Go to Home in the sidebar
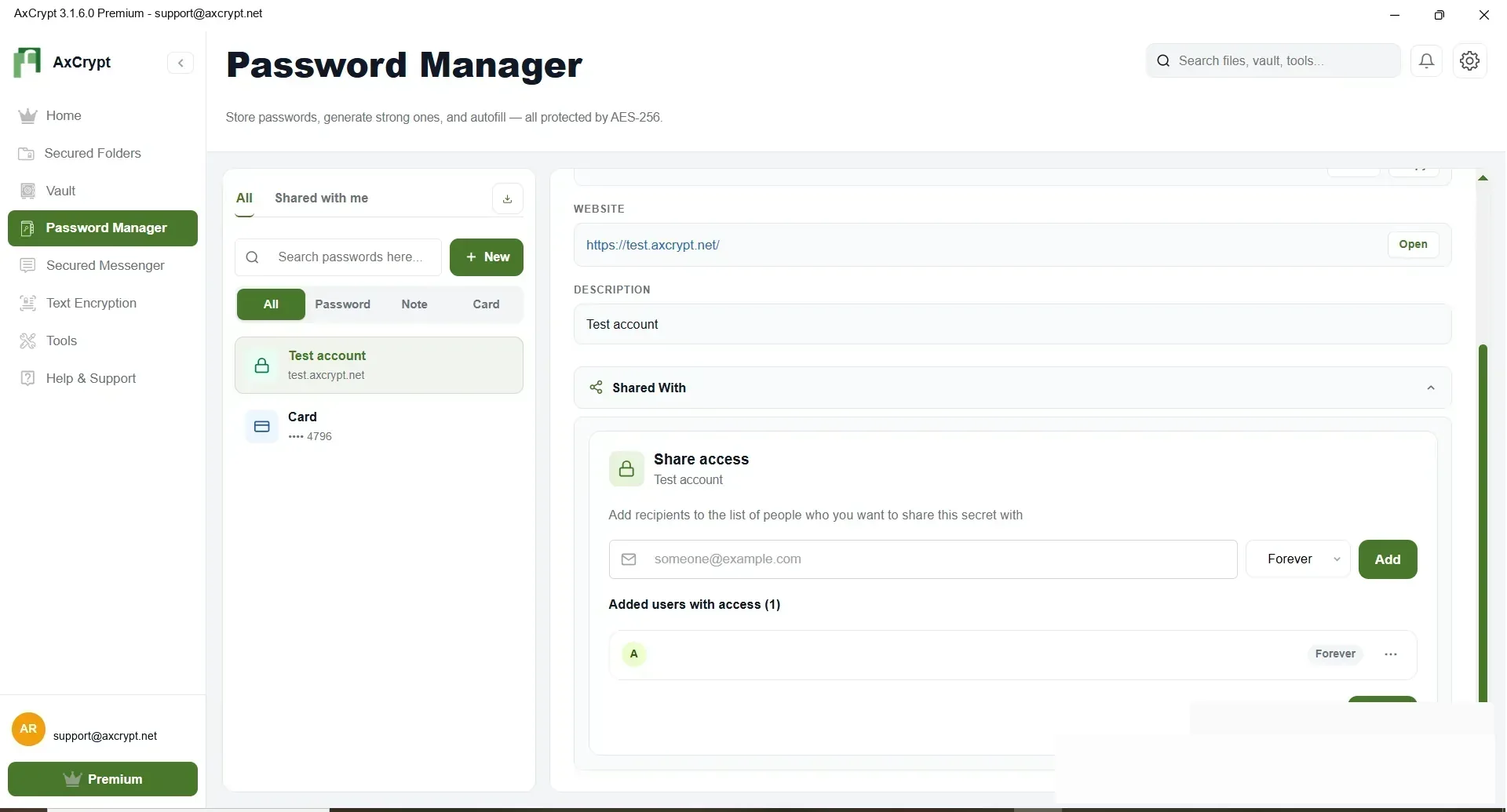 103,116
